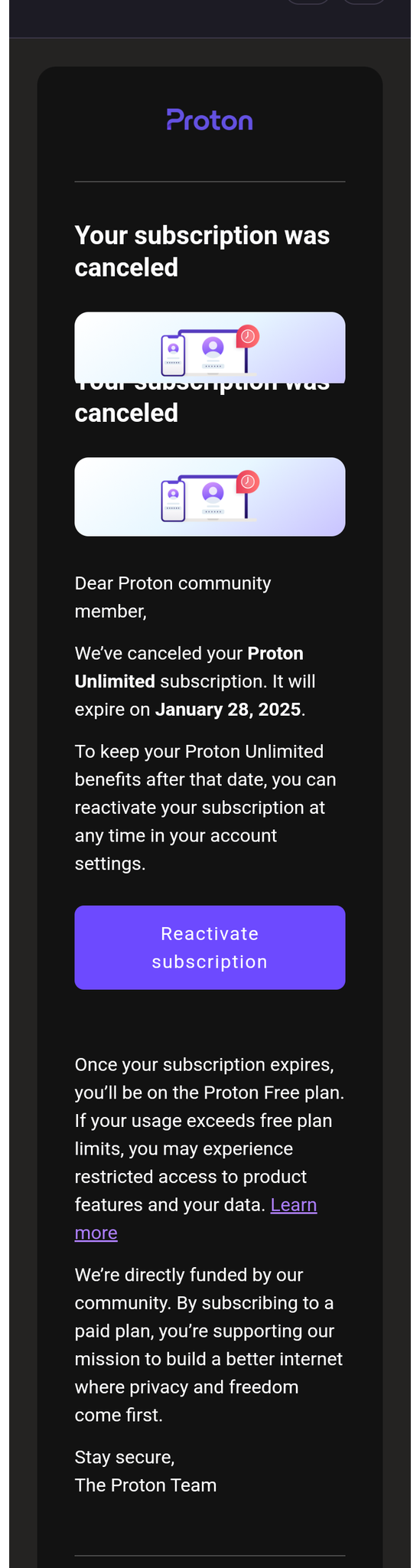Image resolution: width=420 pixels, height=1568 pixels.
Task: Click the laptop avatar illustration in lower banner
Action: [213, 498]
